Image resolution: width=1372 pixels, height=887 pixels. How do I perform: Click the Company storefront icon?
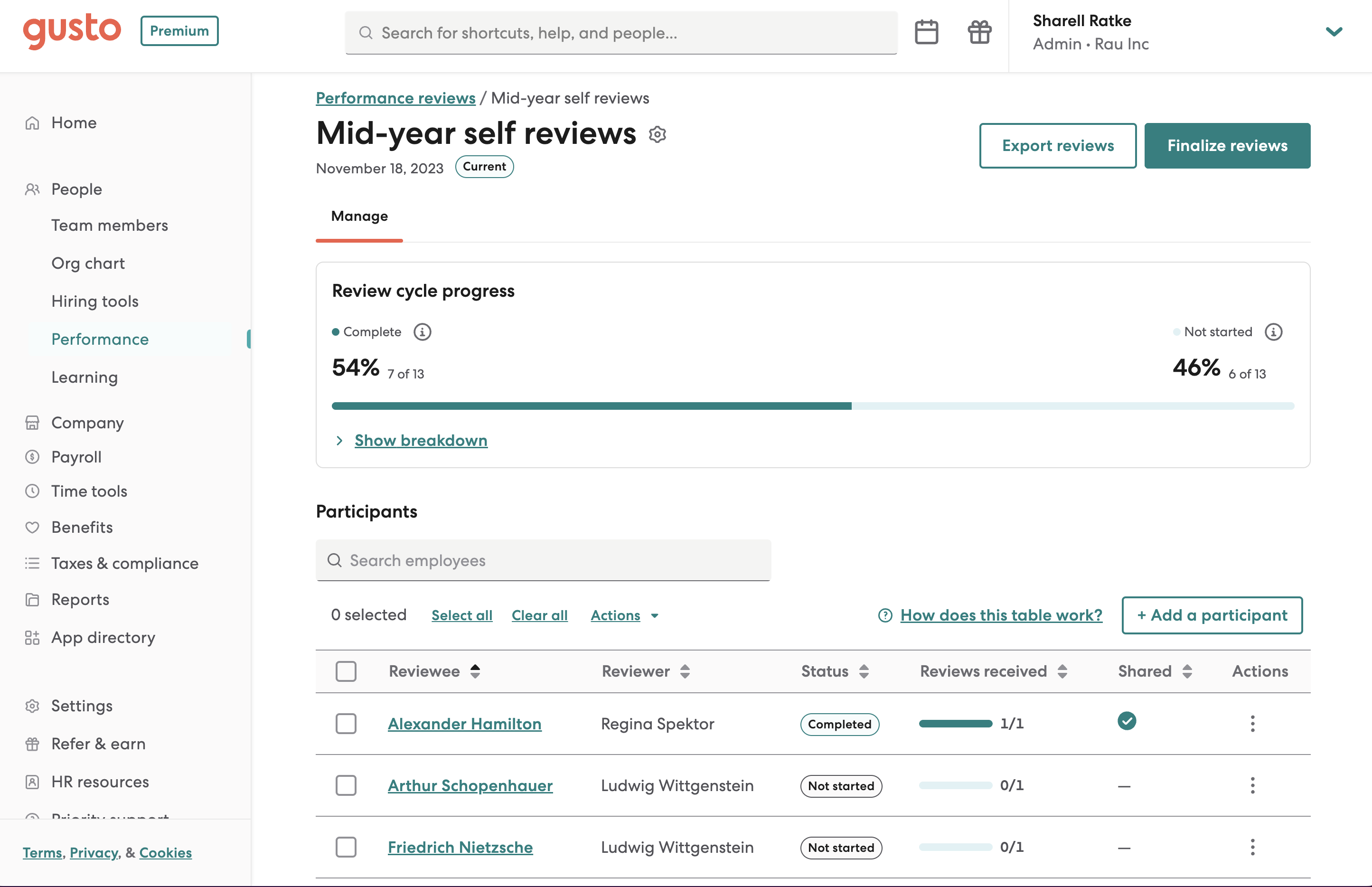(32, 423)
